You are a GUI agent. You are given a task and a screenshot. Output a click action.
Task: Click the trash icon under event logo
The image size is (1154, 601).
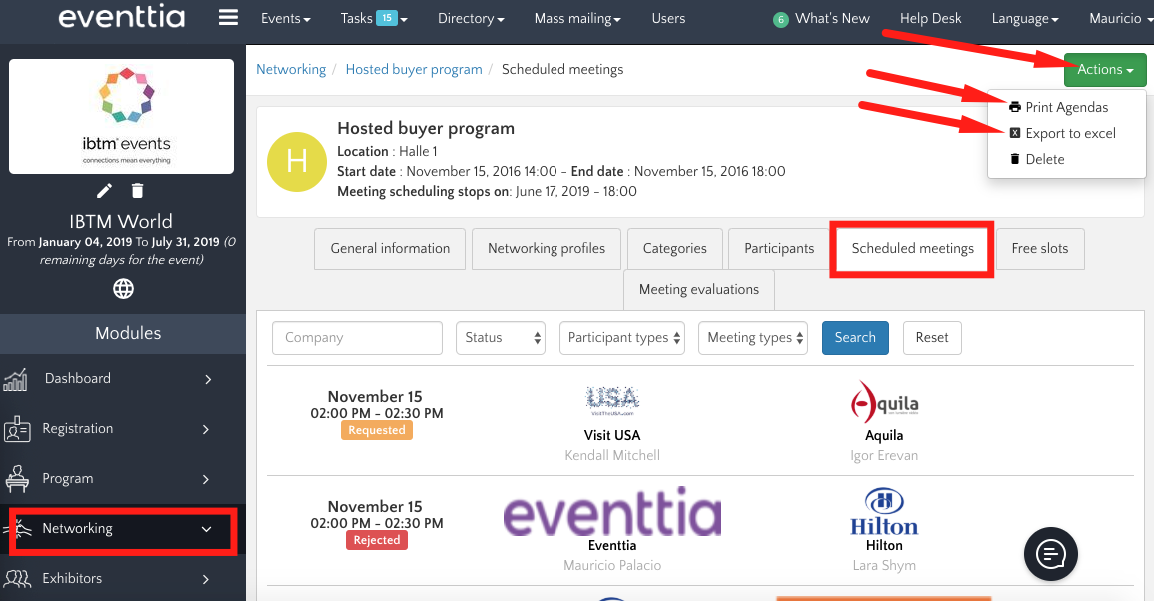(x=138, y=191)
